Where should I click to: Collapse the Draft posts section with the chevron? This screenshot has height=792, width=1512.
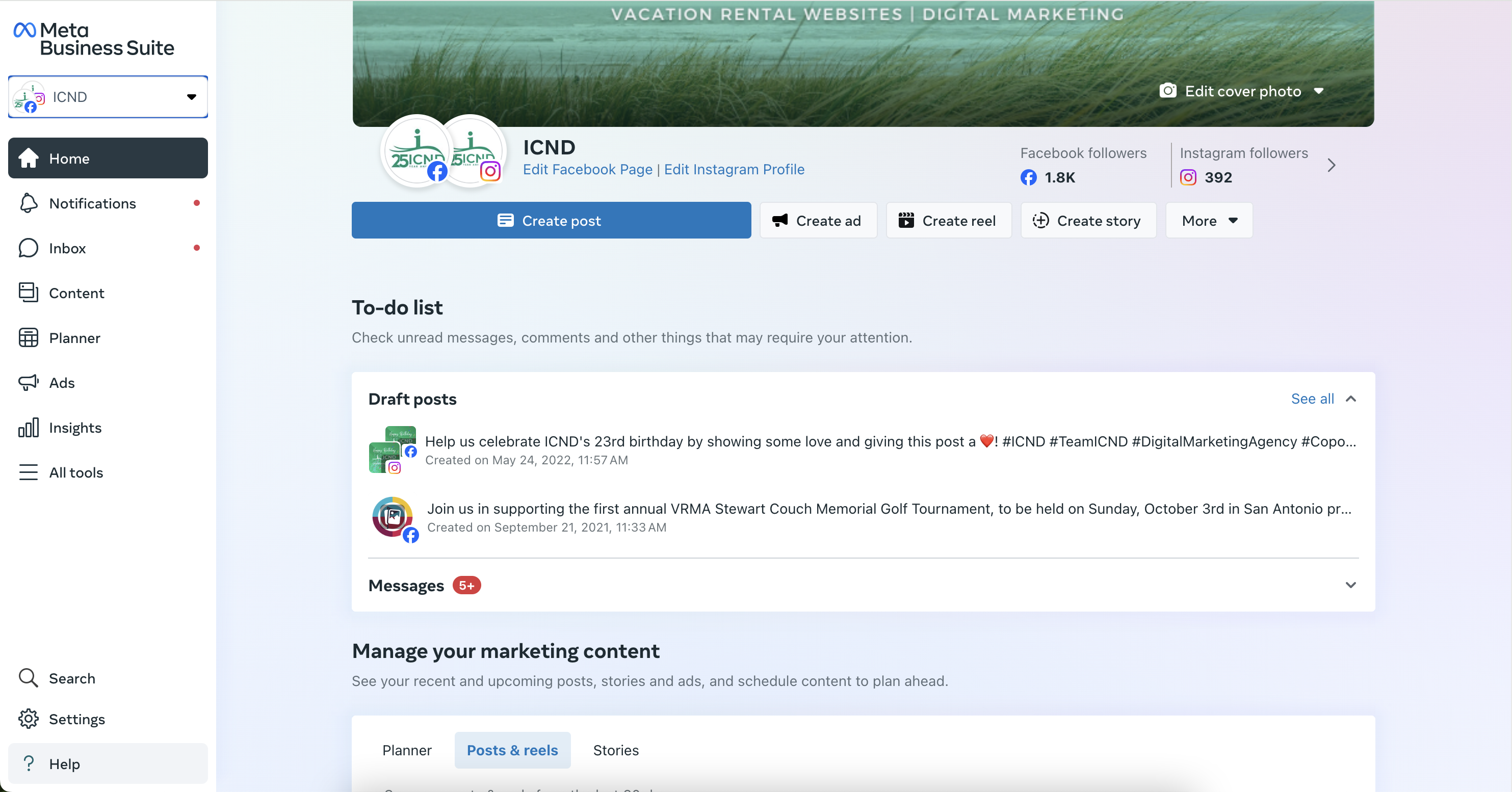(x=1350, y=399)
